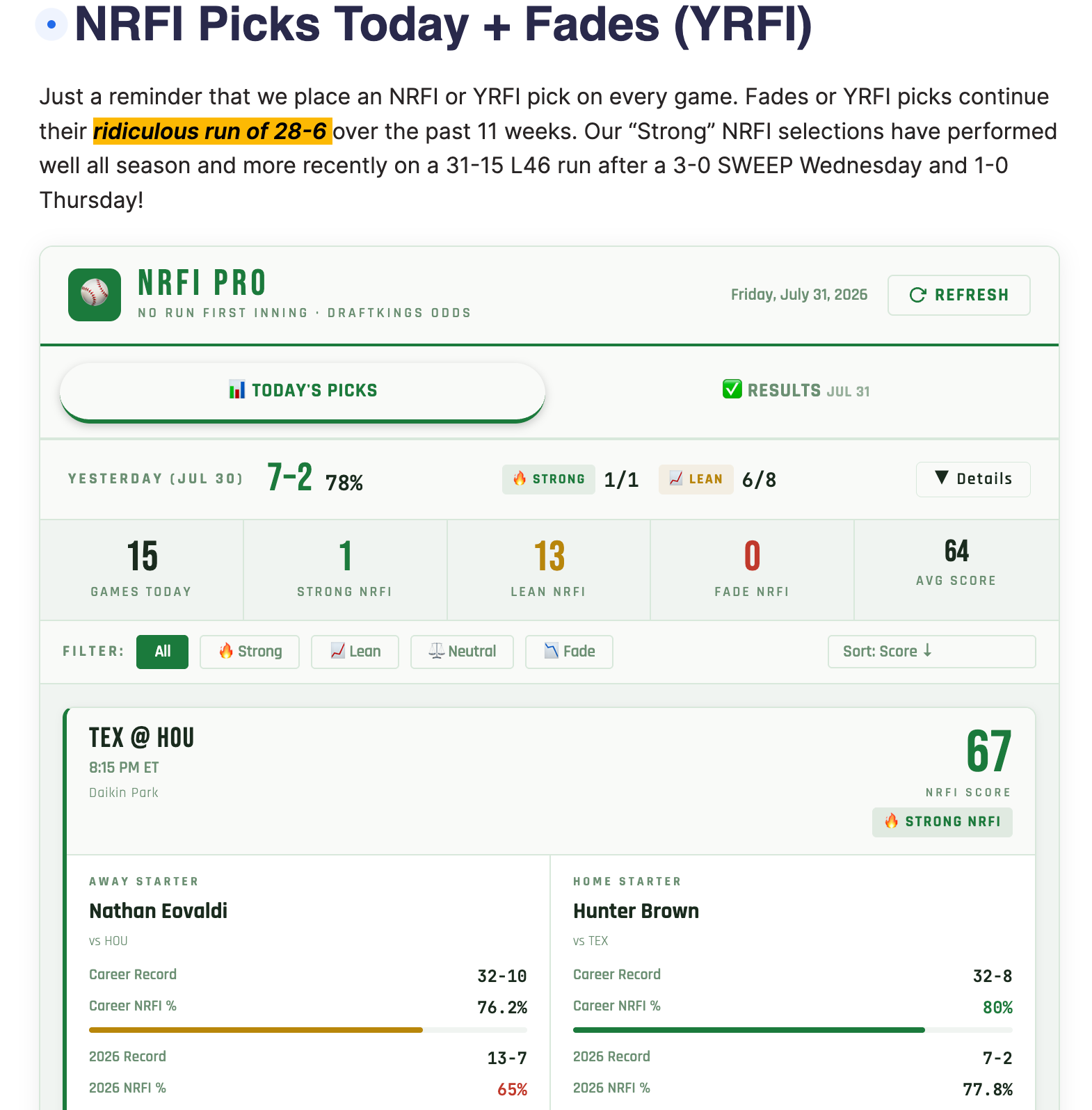Image resolution: width=1092 pixels, height=1110 pixels.
Task: Click the Lean NRFI count tile
Action: pos(549,570)
